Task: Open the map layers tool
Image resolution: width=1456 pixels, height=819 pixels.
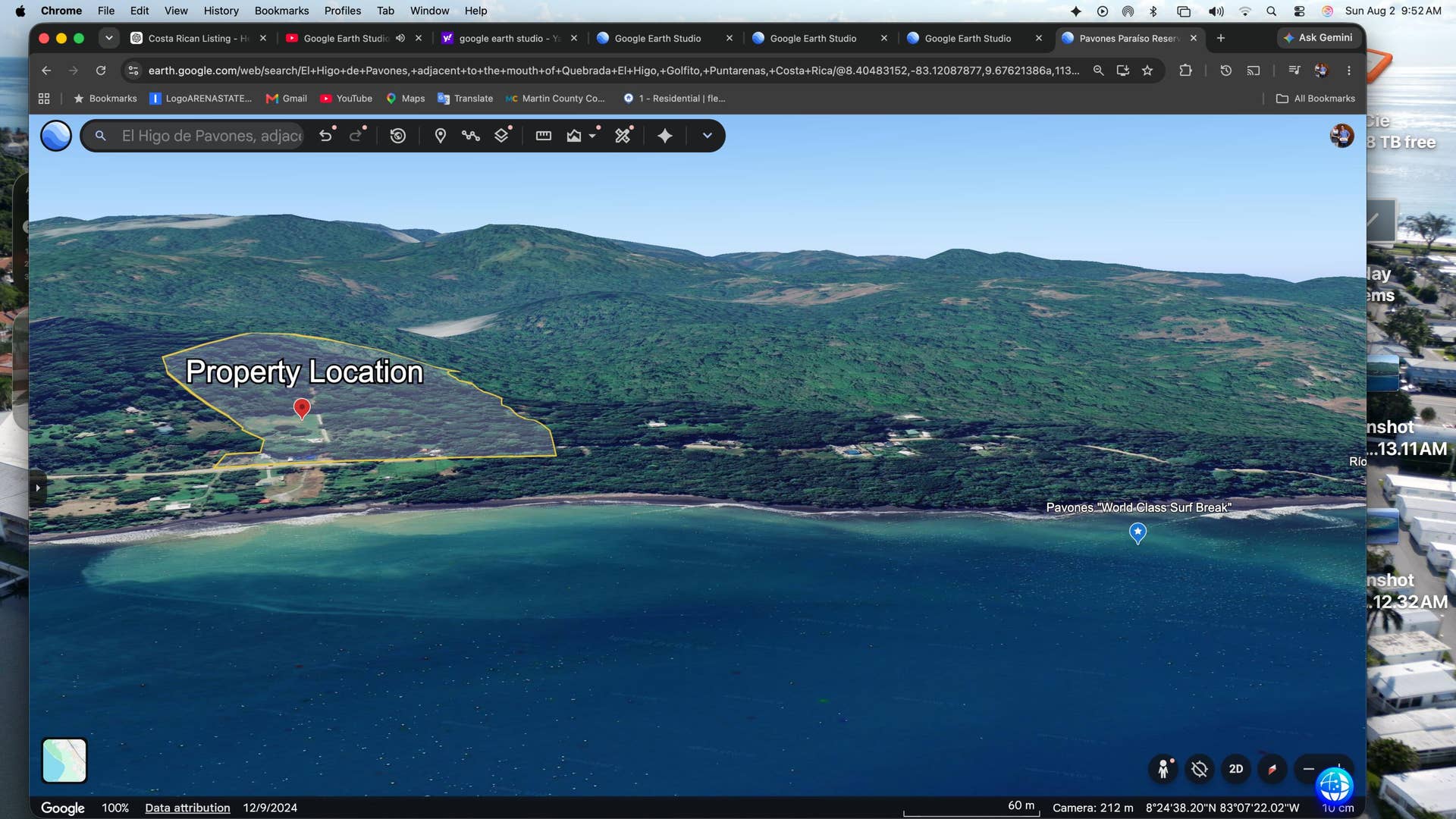Action: coord(501,136)
